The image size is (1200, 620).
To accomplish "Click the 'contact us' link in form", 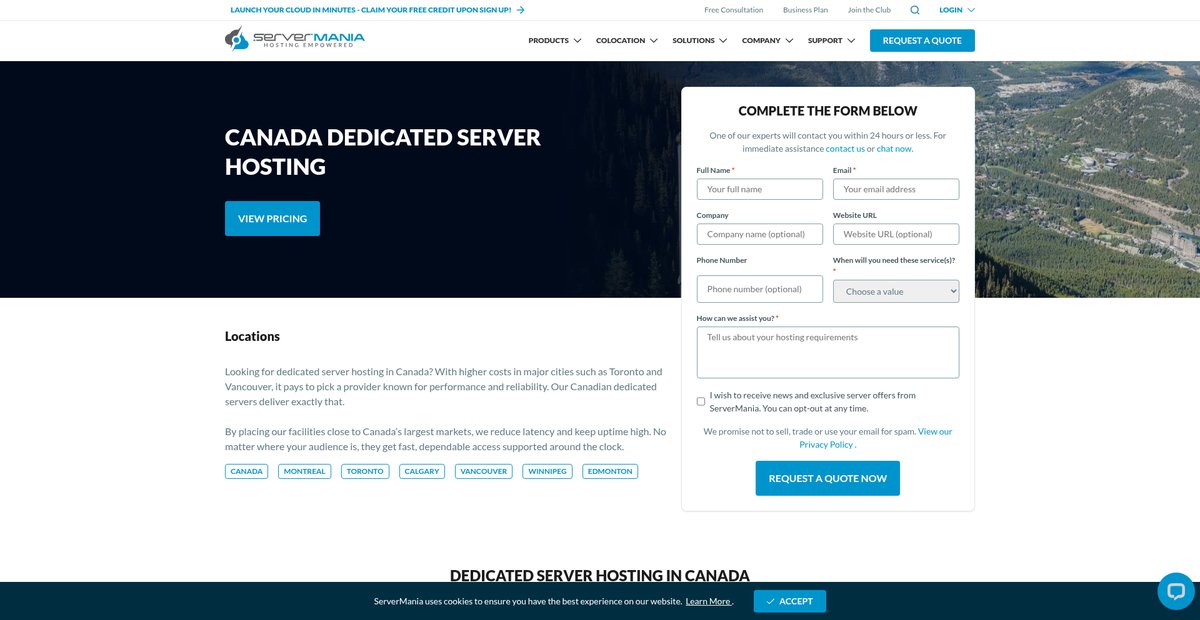I will coord(845,148).
